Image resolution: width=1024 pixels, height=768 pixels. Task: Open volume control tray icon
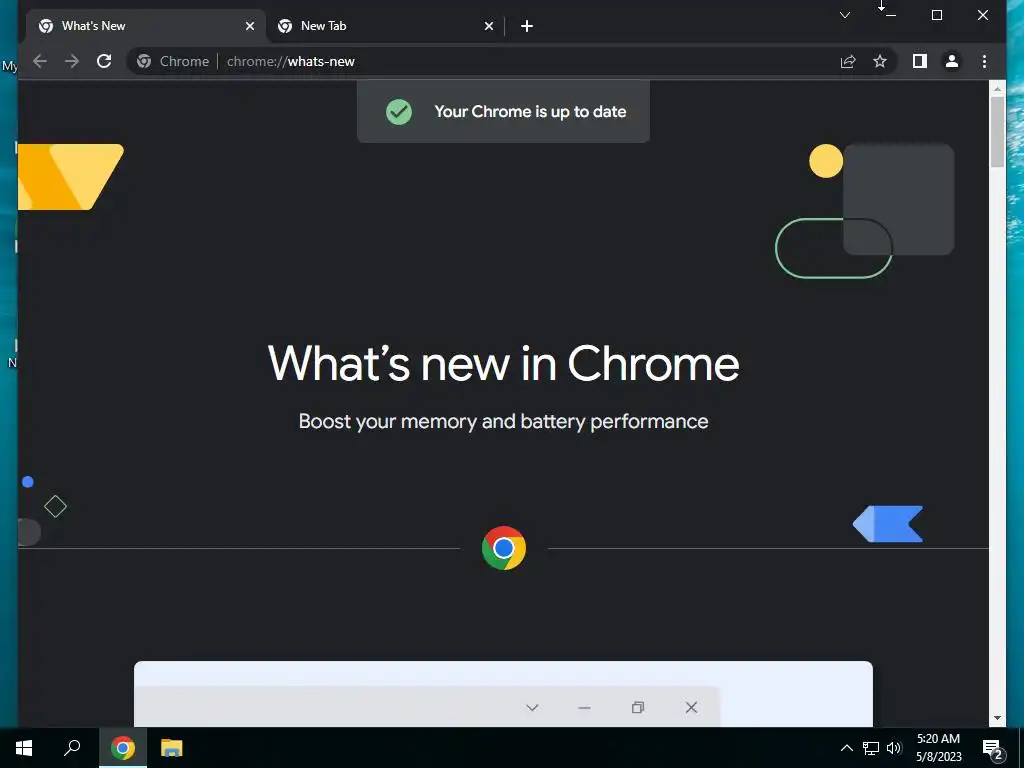(894, 748)
